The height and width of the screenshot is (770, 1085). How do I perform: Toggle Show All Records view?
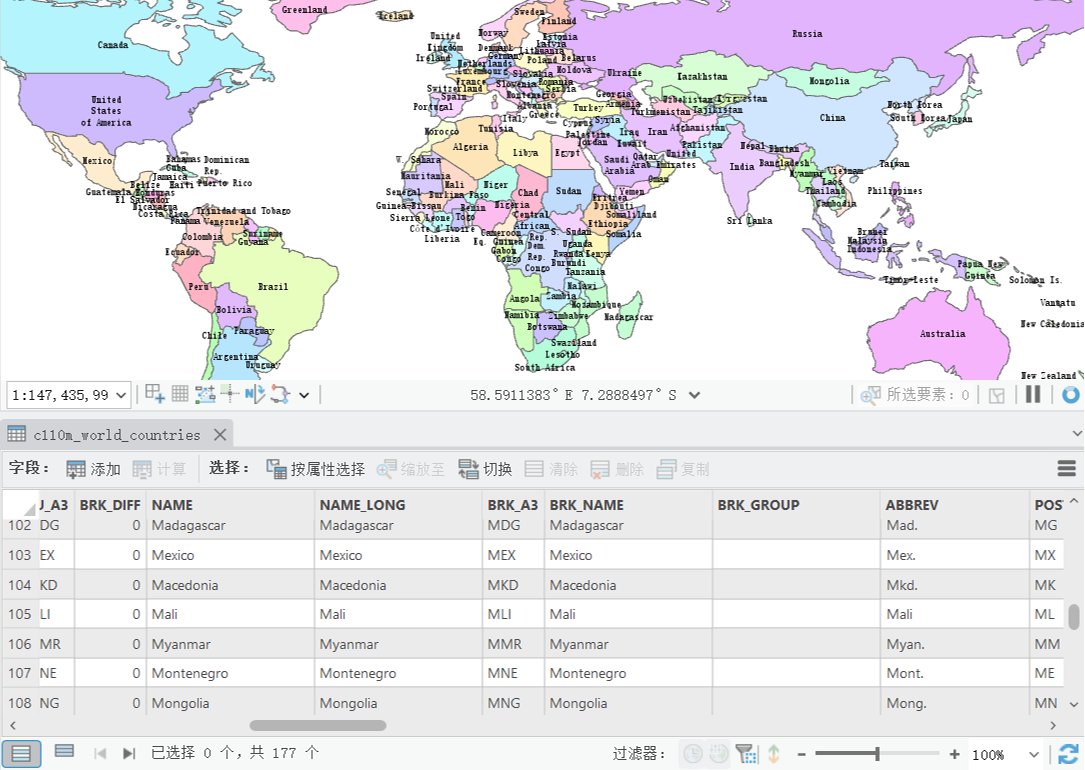pyautogui.click(x=21, y=753)
